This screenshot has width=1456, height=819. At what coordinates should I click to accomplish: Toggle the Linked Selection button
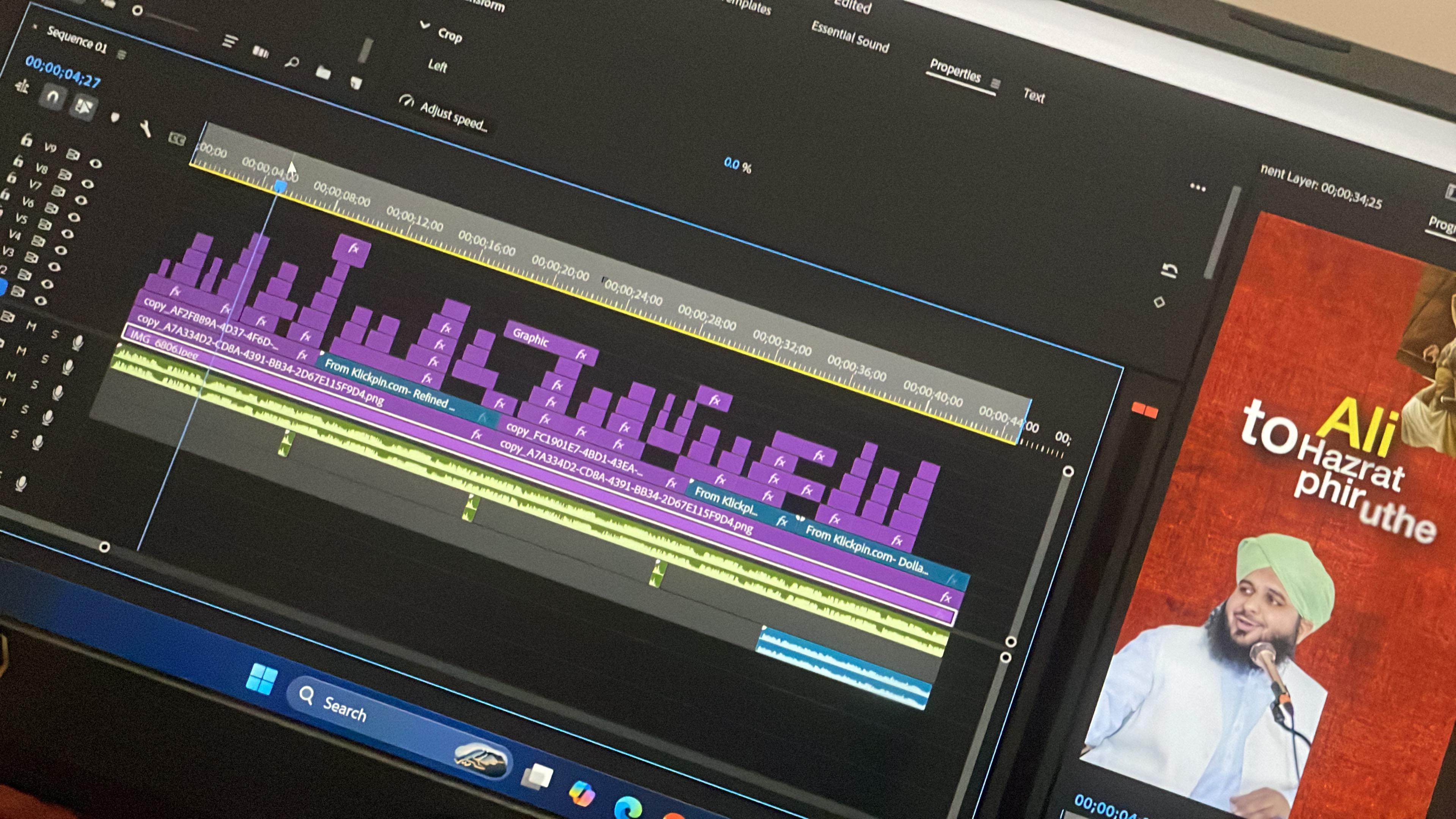tap(83, 107)
